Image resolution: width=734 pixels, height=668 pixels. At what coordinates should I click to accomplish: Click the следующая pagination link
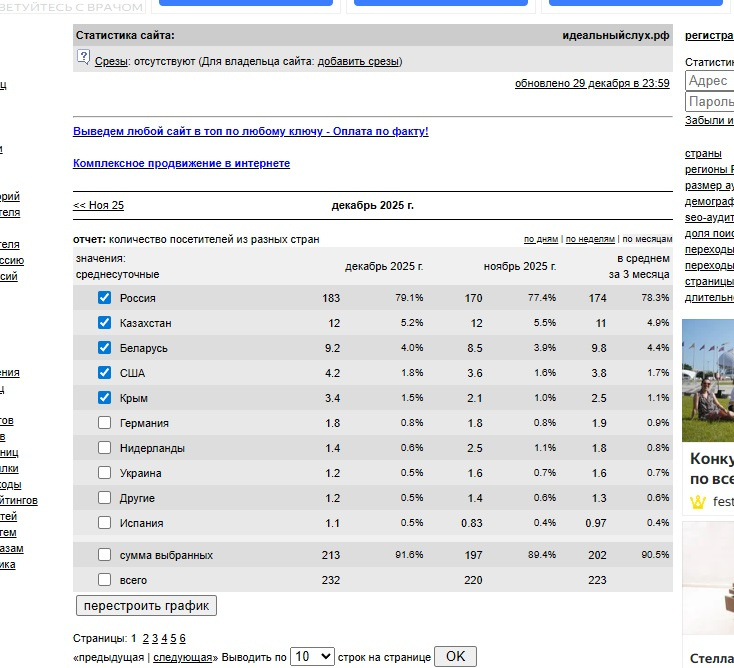[x=183, y=657]
